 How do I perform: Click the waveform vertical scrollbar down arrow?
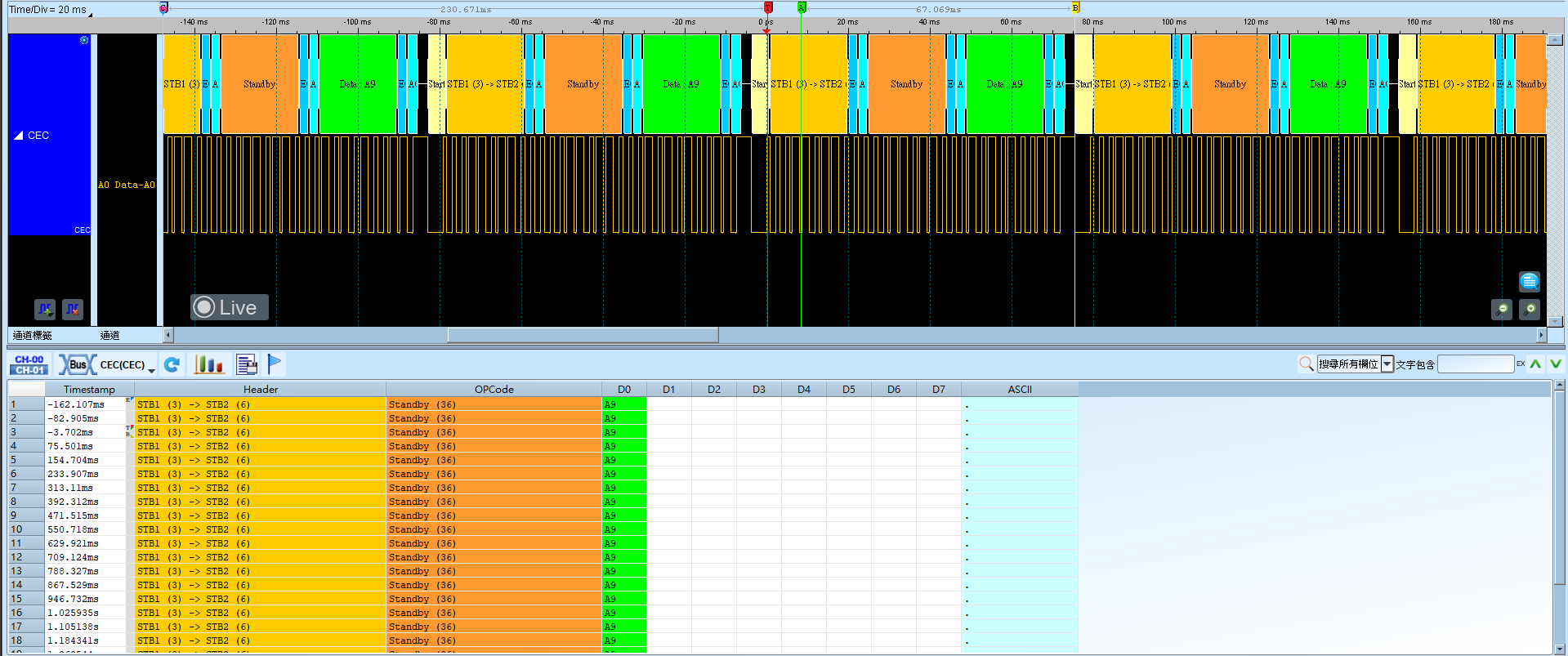(1556, 321)
